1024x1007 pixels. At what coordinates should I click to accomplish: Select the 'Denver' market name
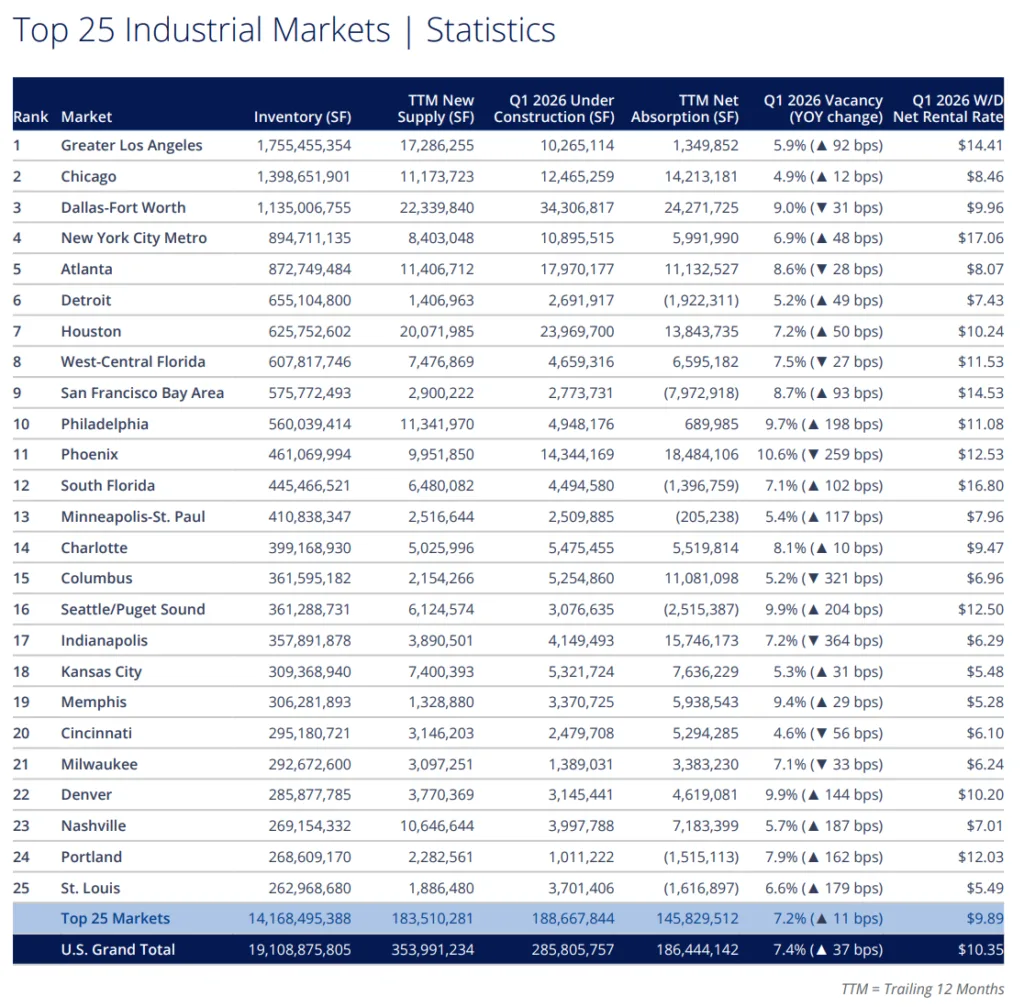click(x=86, y=795)
